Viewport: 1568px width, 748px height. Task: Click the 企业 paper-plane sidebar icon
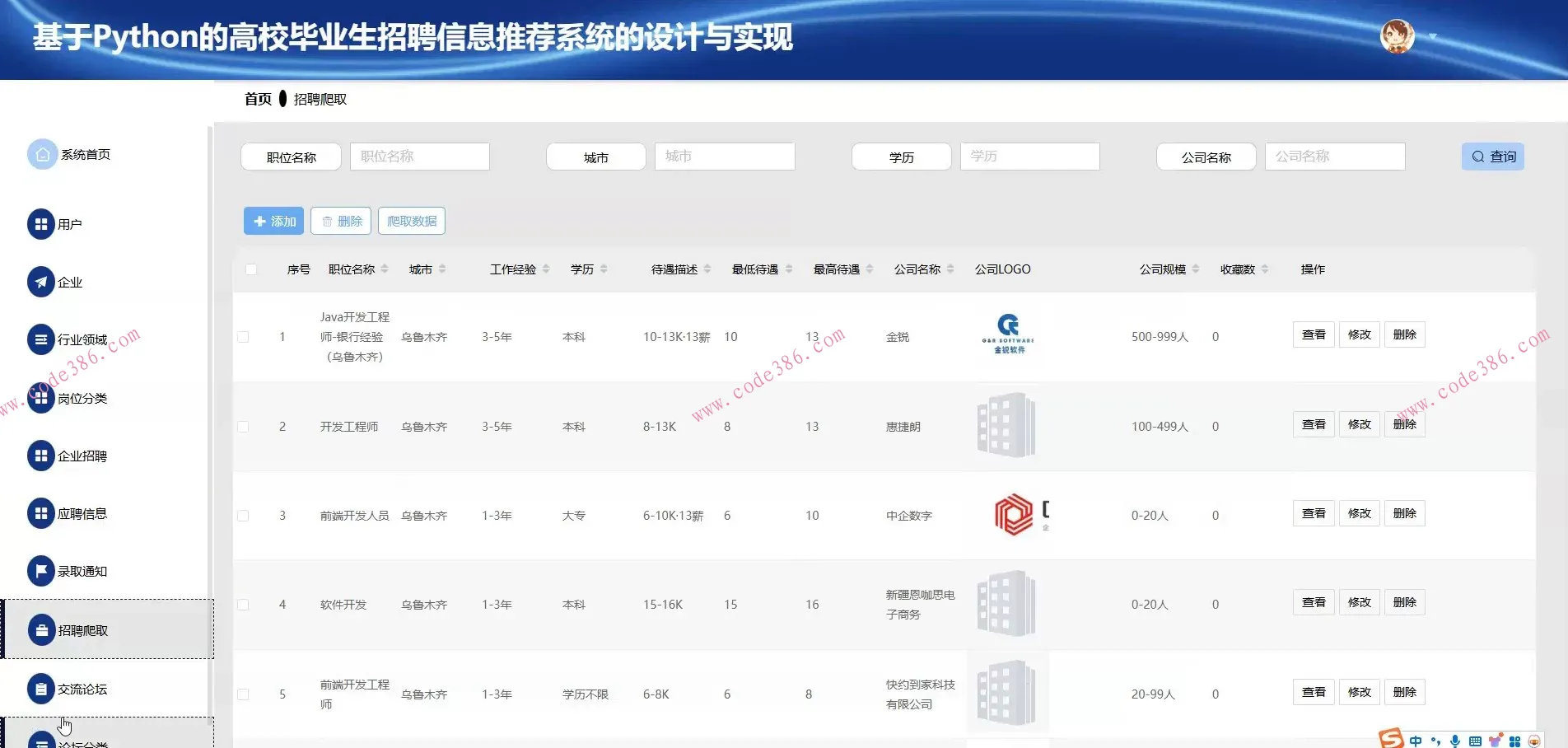(x=41, y=282)
